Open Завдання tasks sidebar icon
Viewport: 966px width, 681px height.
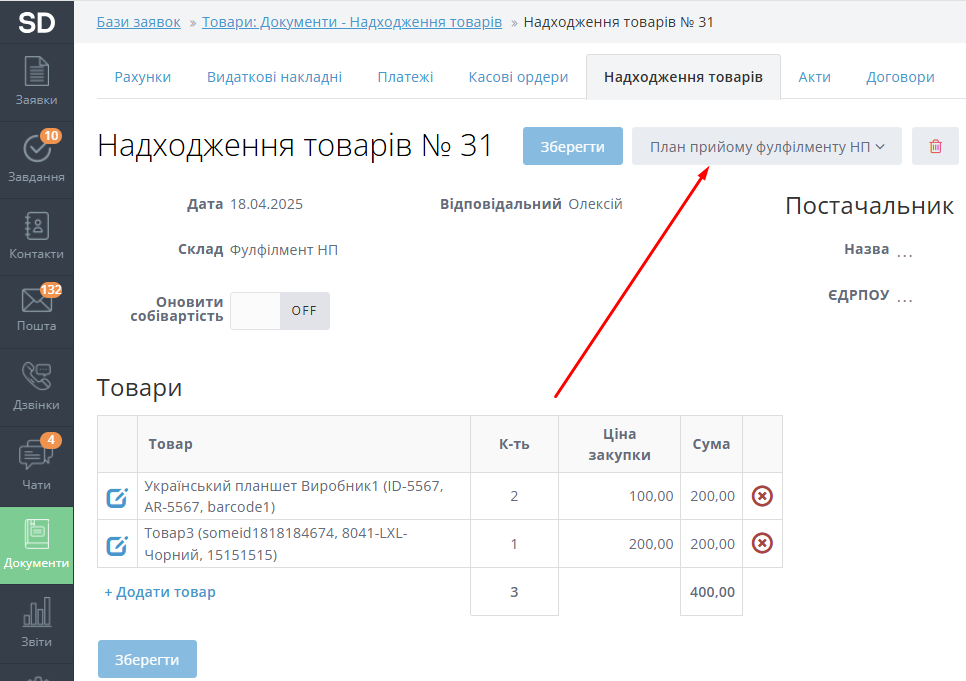pyautogui.click(x=36, y=158)
